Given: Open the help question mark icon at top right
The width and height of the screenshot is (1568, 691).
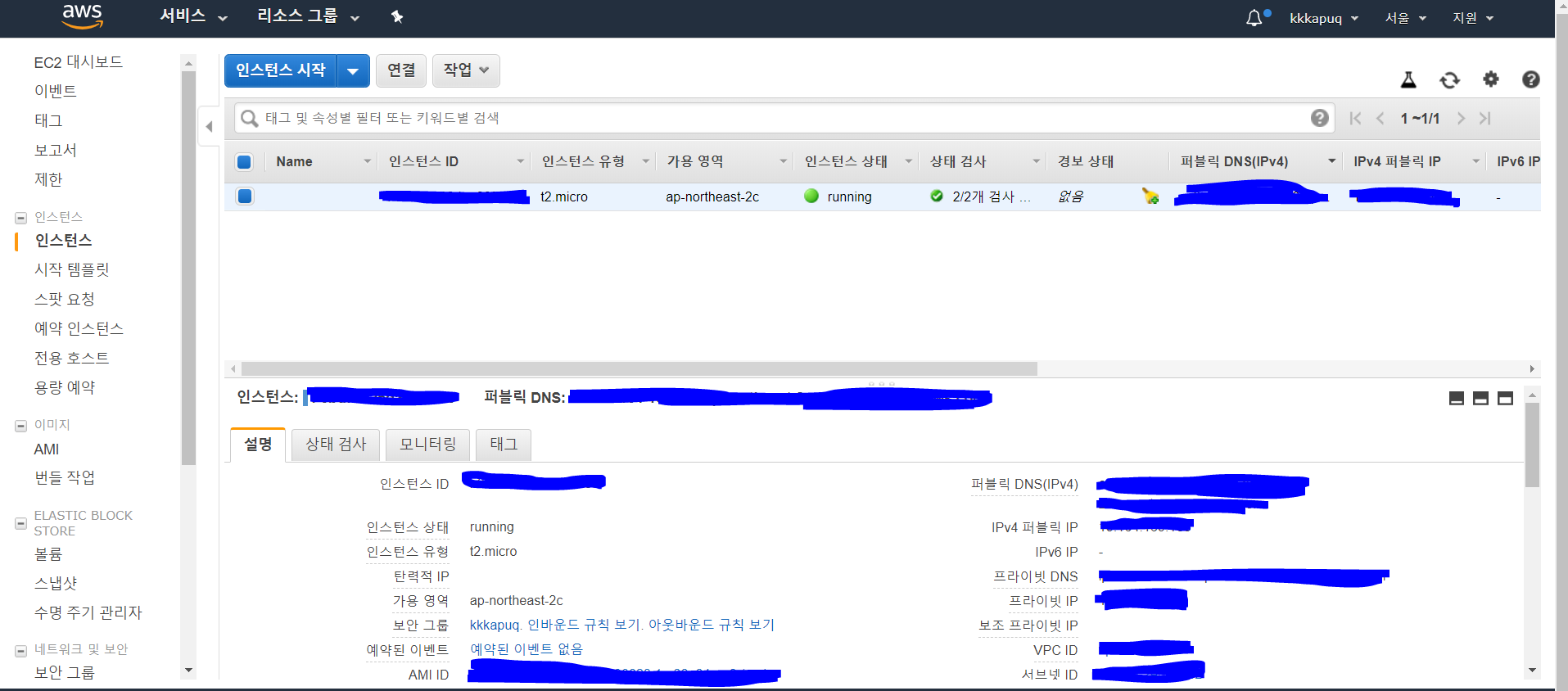Looking at the screenshot, I should point(1531,79).
